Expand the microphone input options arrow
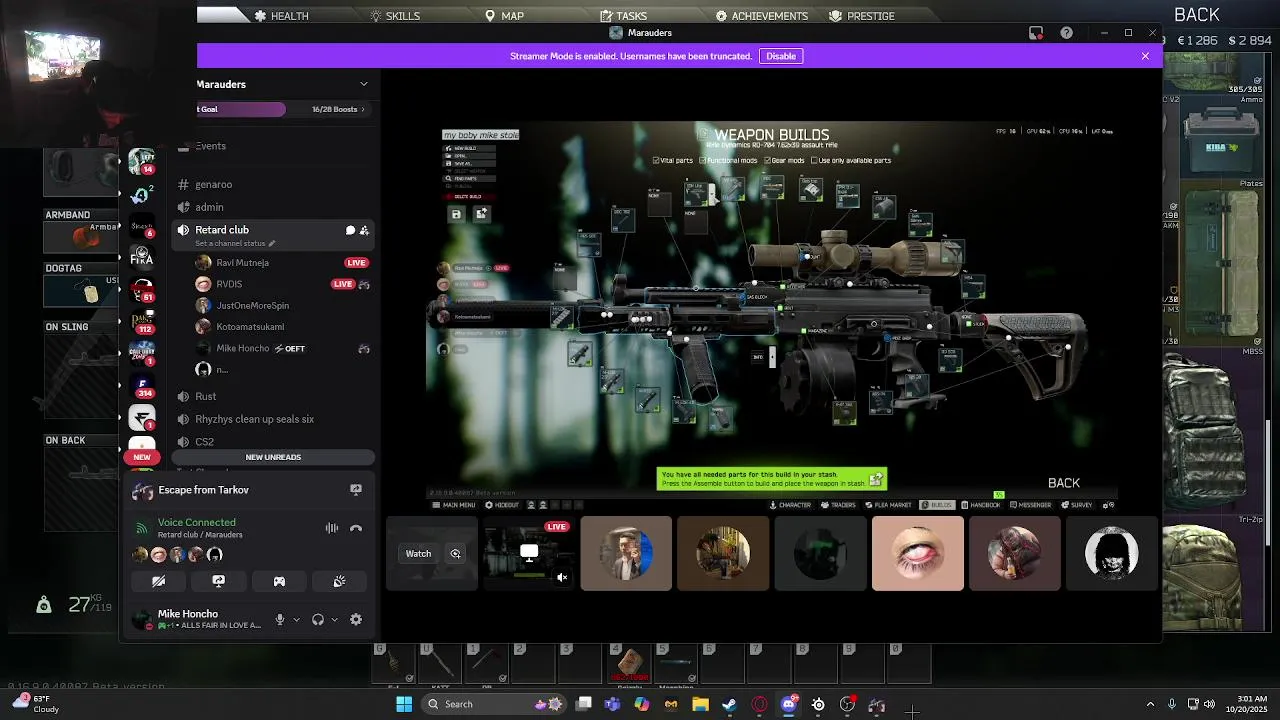This screenshot has width=1280, height=720. click(296, 619)
